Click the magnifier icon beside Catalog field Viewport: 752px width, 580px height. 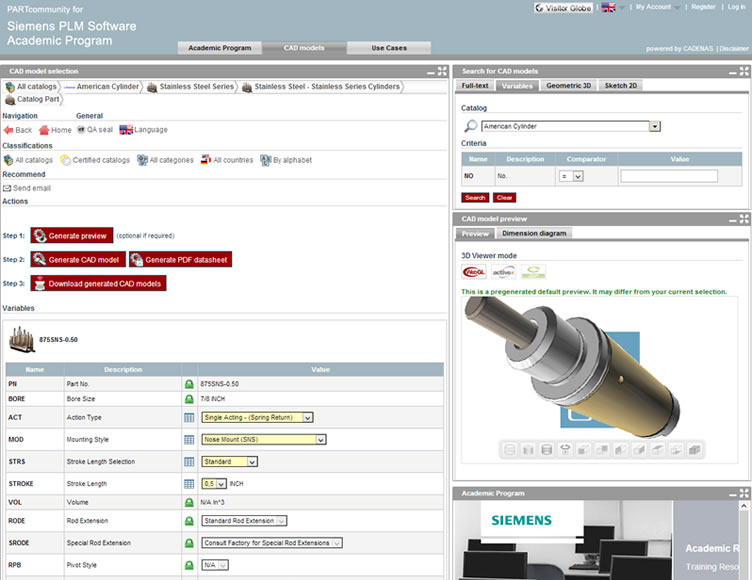tap(471, 126)
